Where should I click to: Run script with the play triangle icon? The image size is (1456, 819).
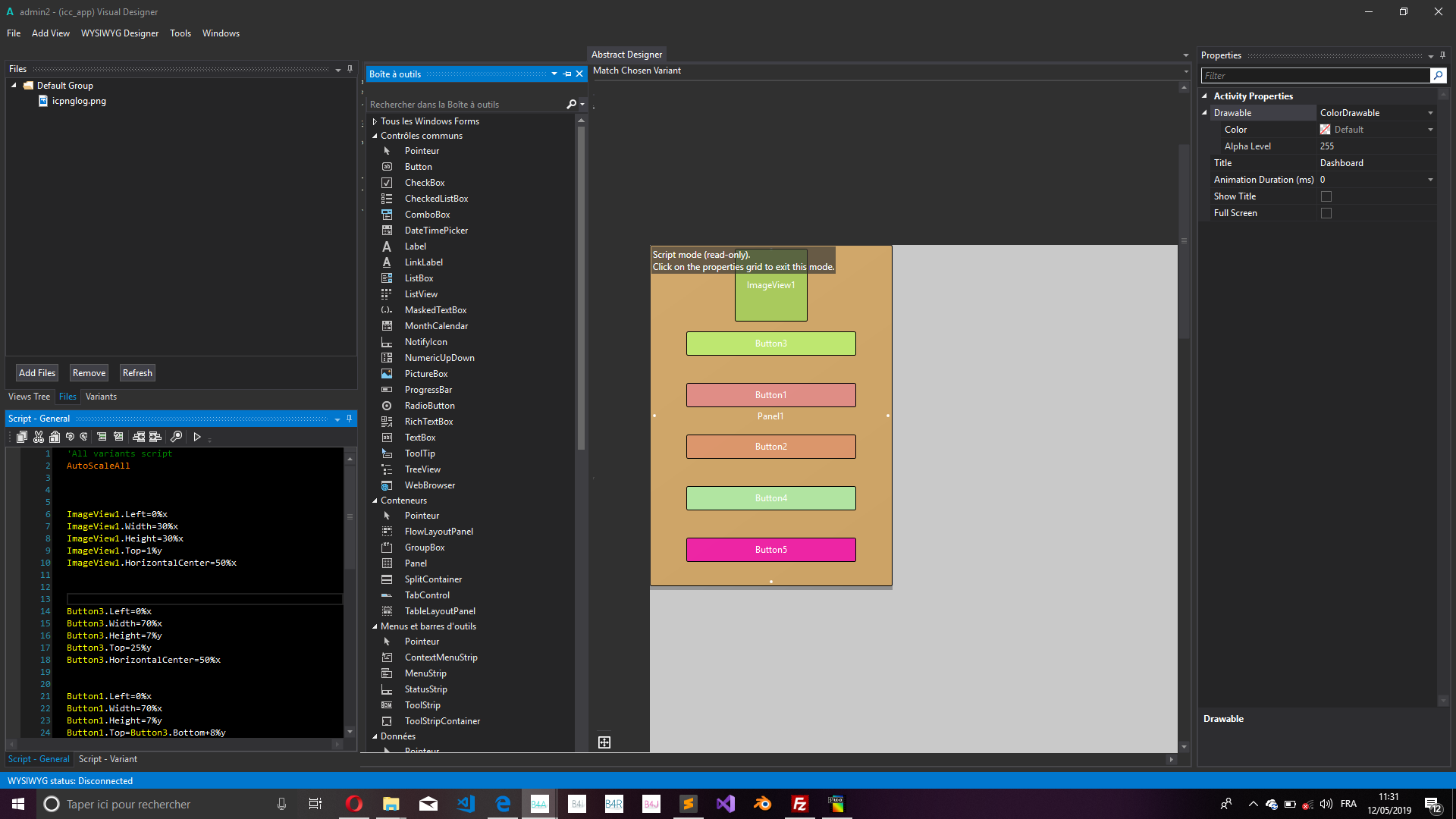tap(197, 437)
